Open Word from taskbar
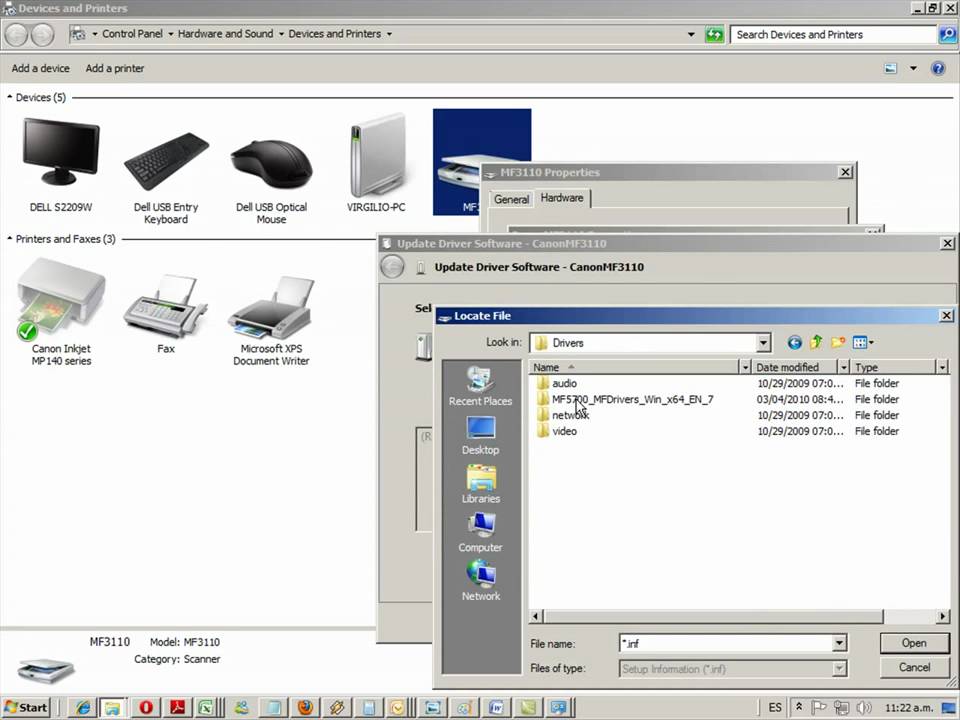 click(x=495, y=708)
